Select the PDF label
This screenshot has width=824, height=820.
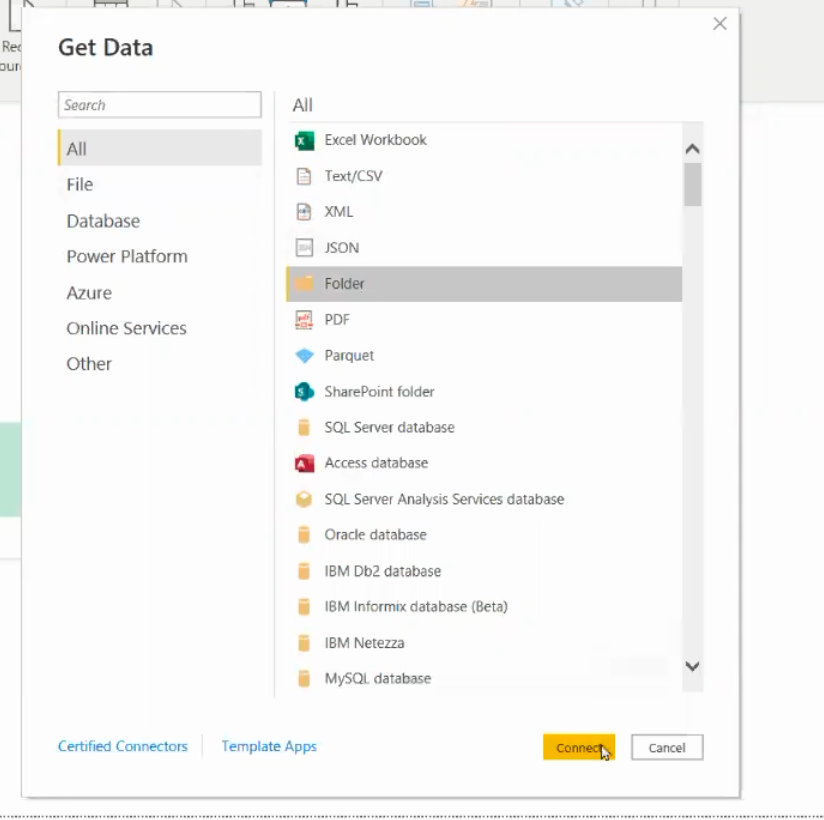pyautogui.click(x=337, y=320)
